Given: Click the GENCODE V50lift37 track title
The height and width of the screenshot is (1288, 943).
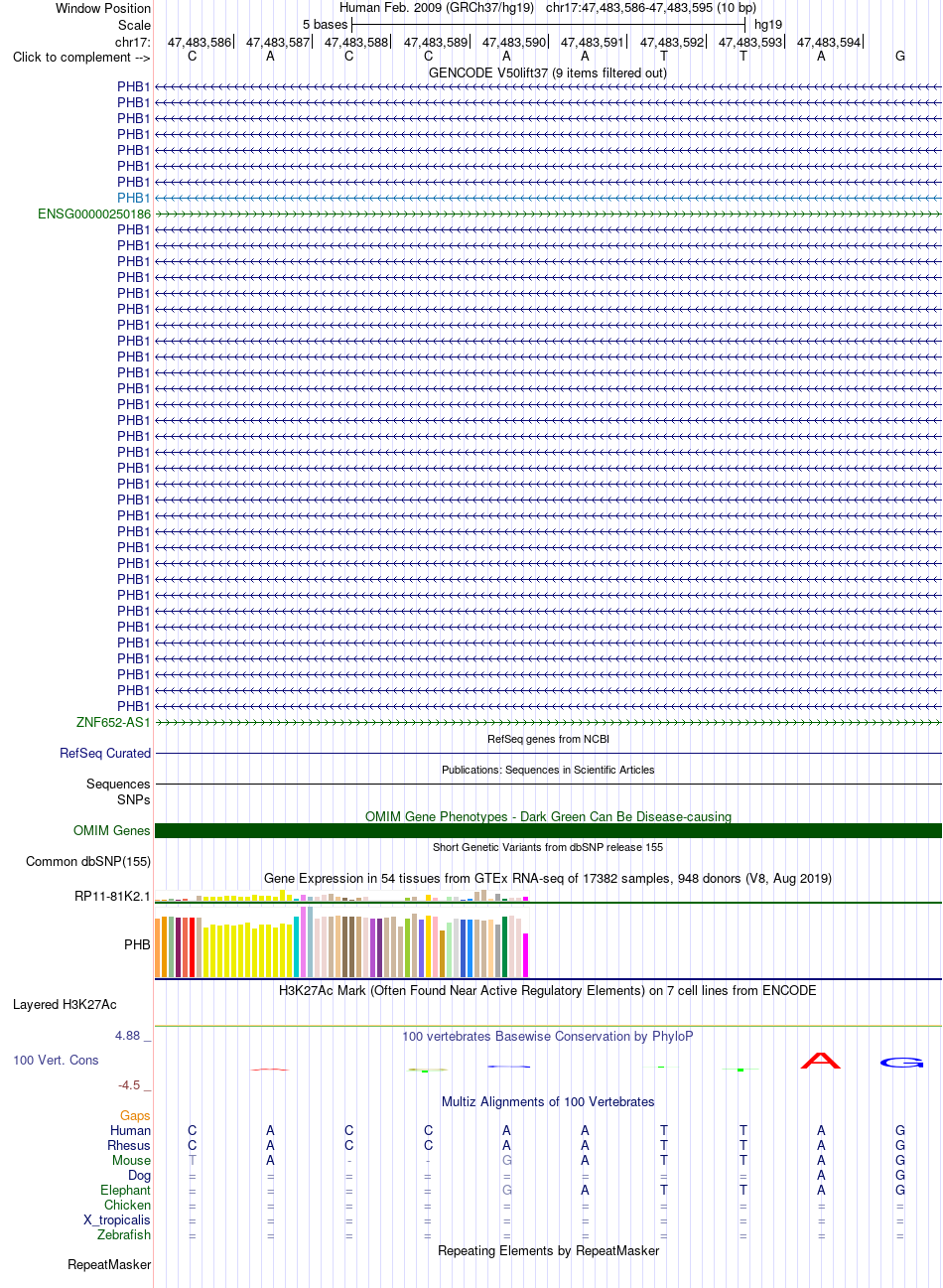Looking at the screenshot, I should [548, 72].
